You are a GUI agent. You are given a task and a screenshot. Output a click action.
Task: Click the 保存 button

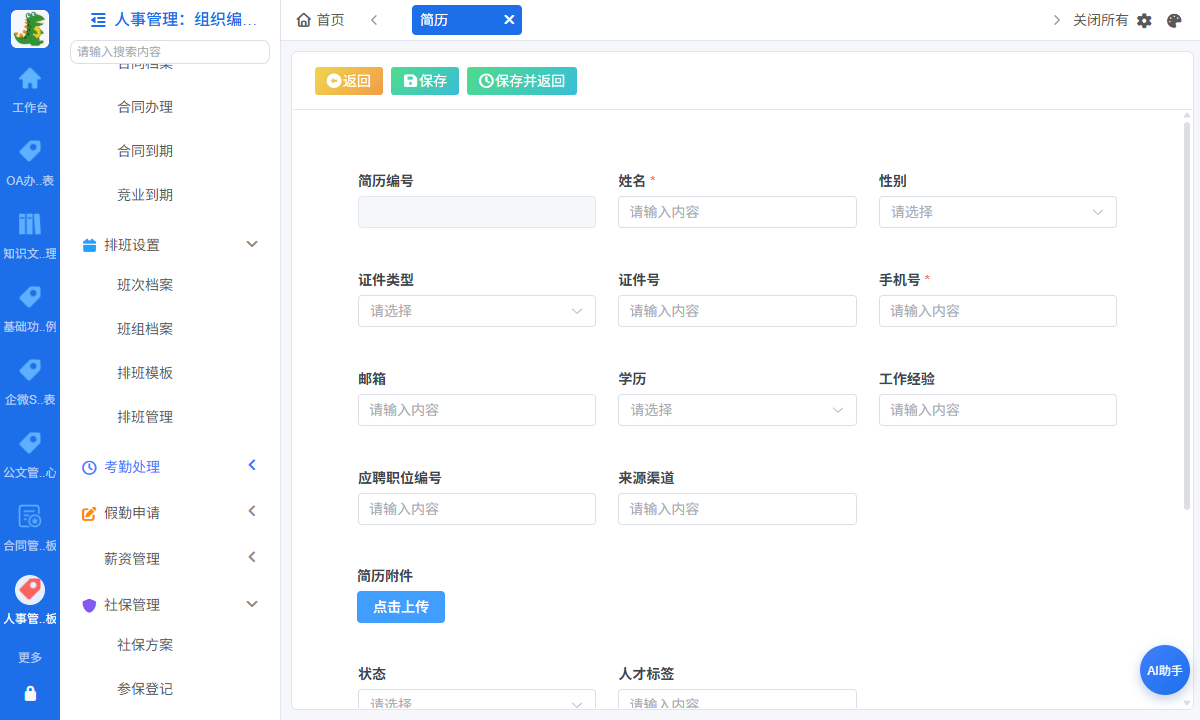pyautogui.click(x=425, y=81)
